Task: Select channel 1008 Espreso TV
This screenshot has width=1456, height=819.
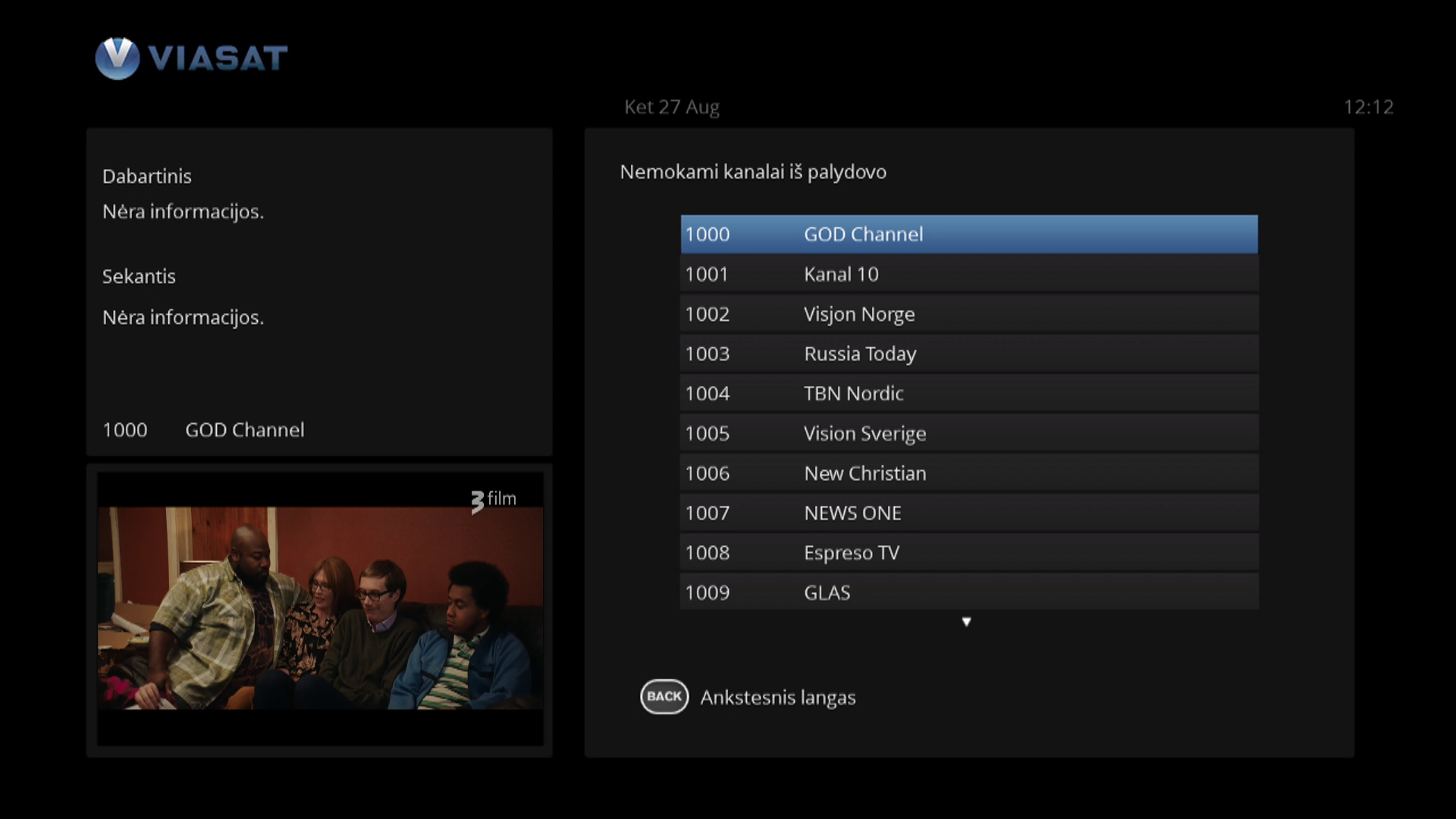Action: pos(969,553)
